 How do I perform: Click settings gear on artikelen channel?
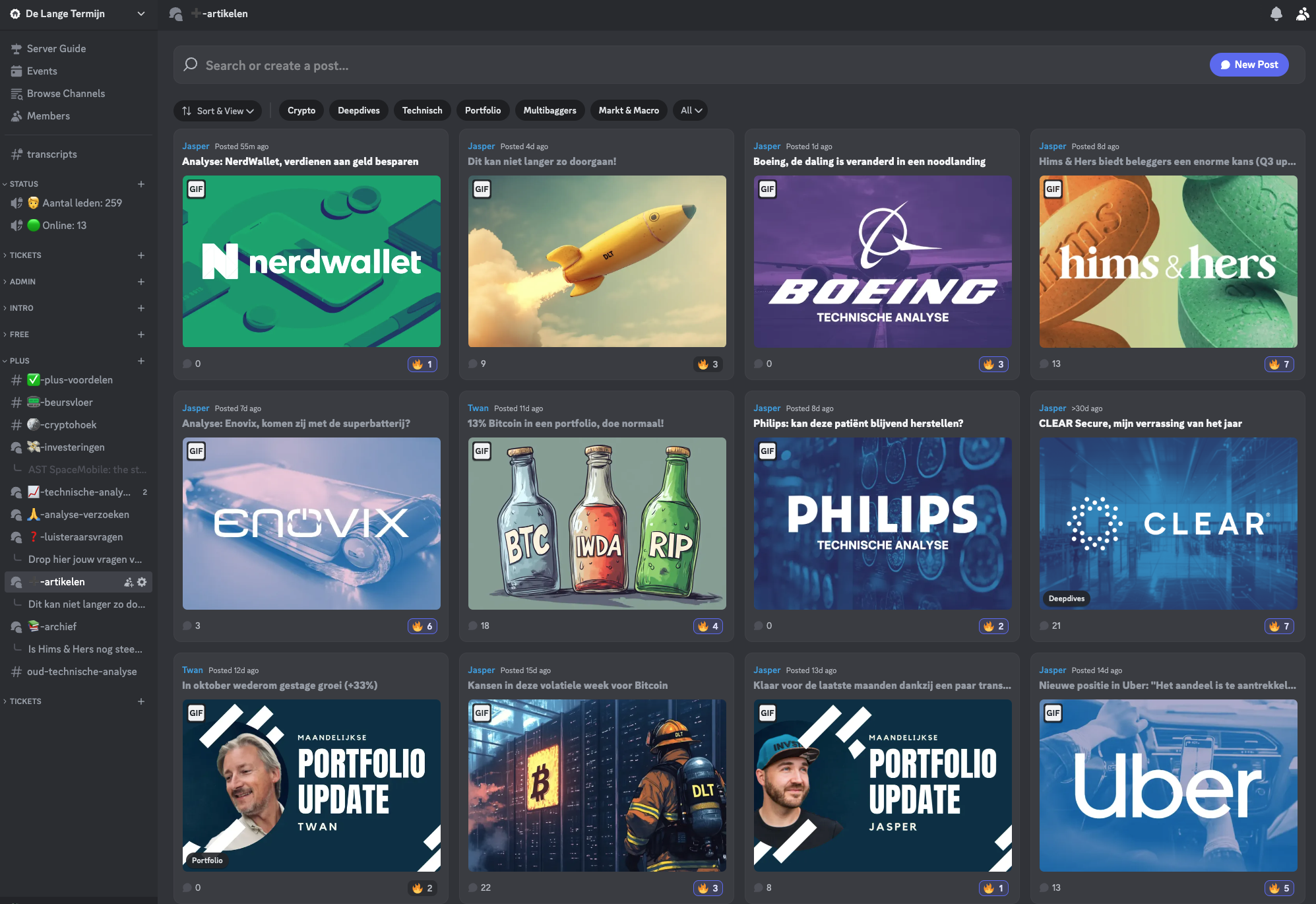tap(142, 582)
